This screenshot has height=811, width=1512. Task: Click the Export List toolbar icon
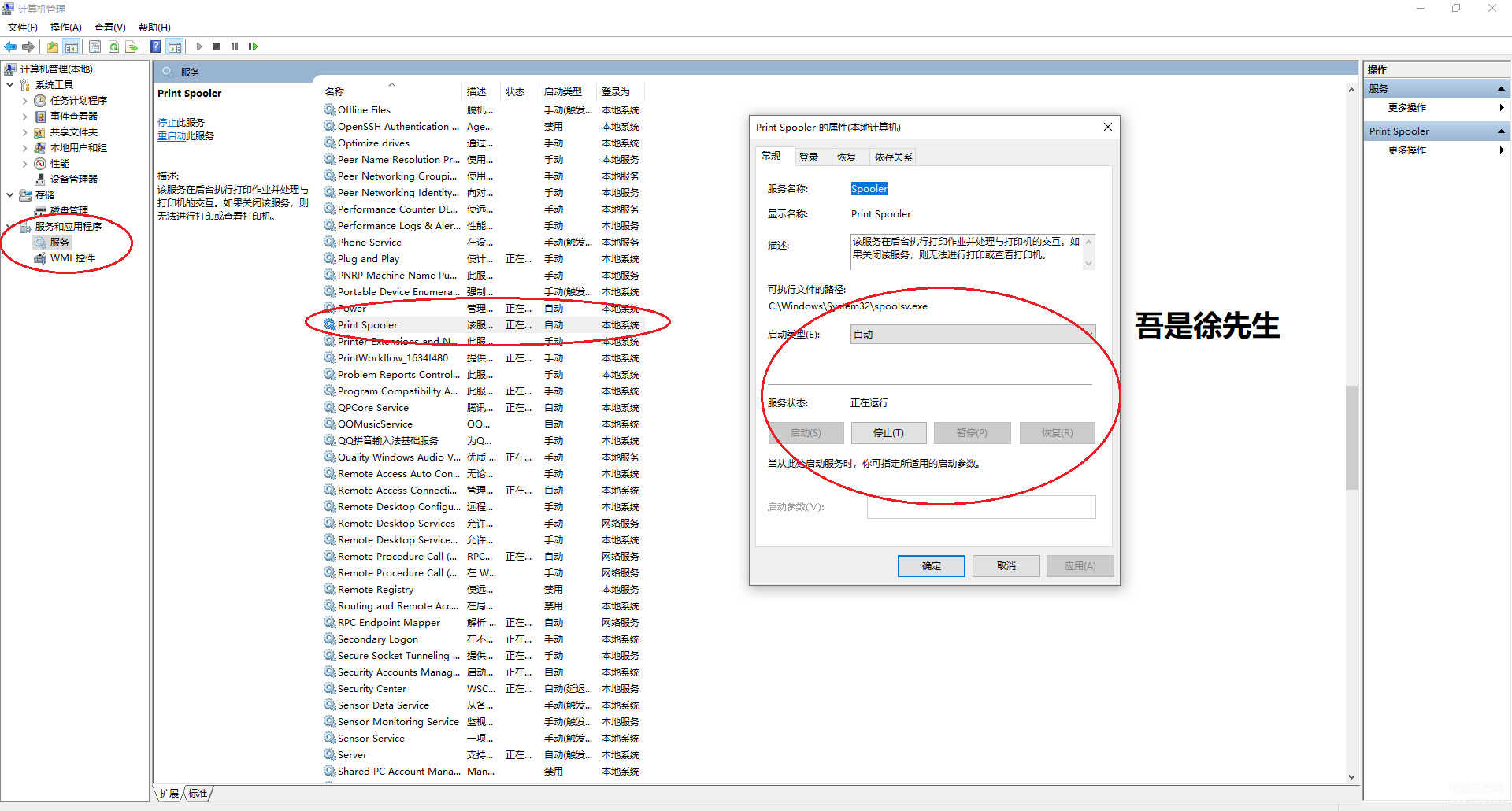(132, 46)
